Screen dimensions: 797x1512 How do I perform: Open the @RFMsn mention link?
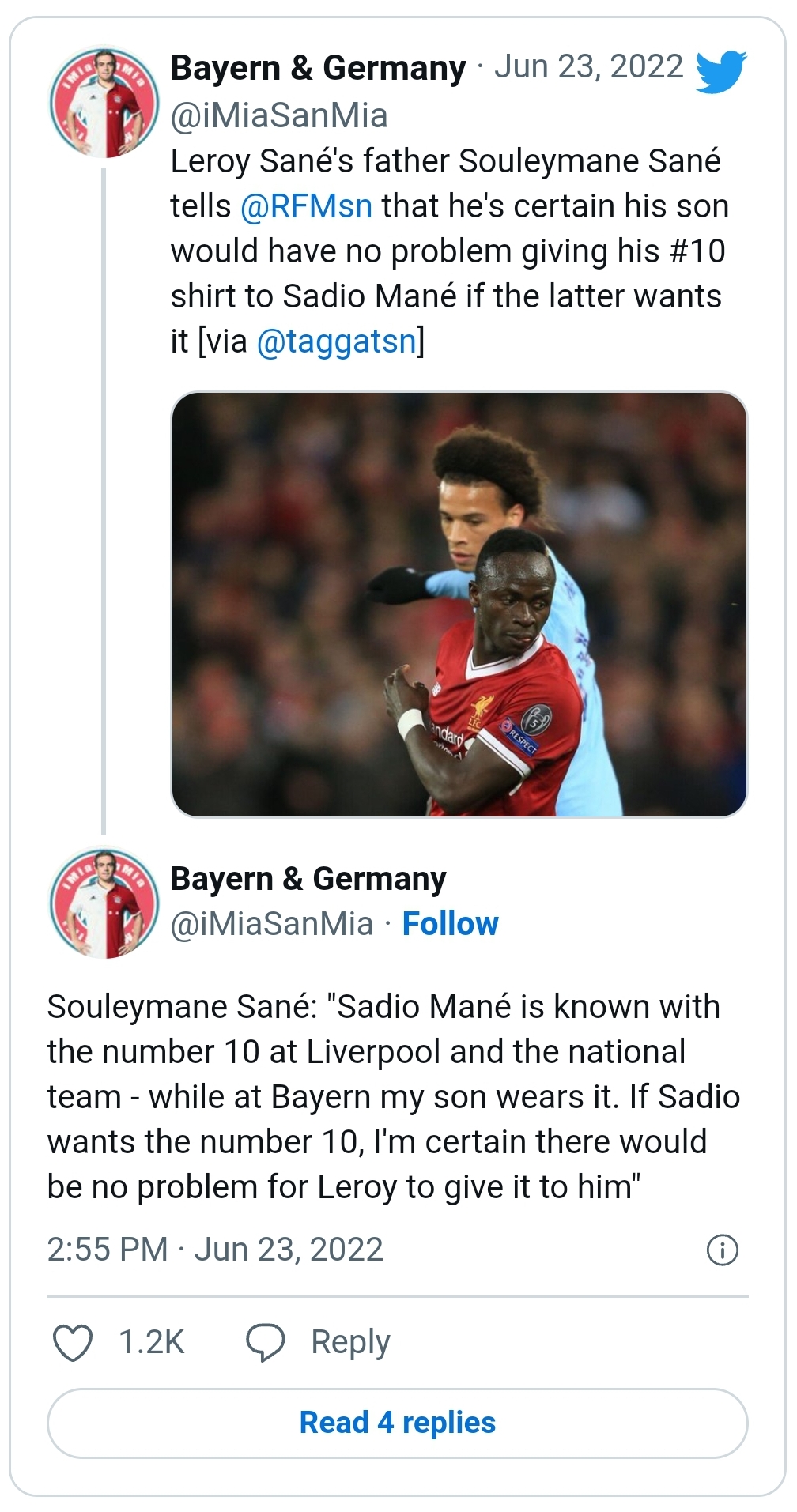(x=306, y=206)
